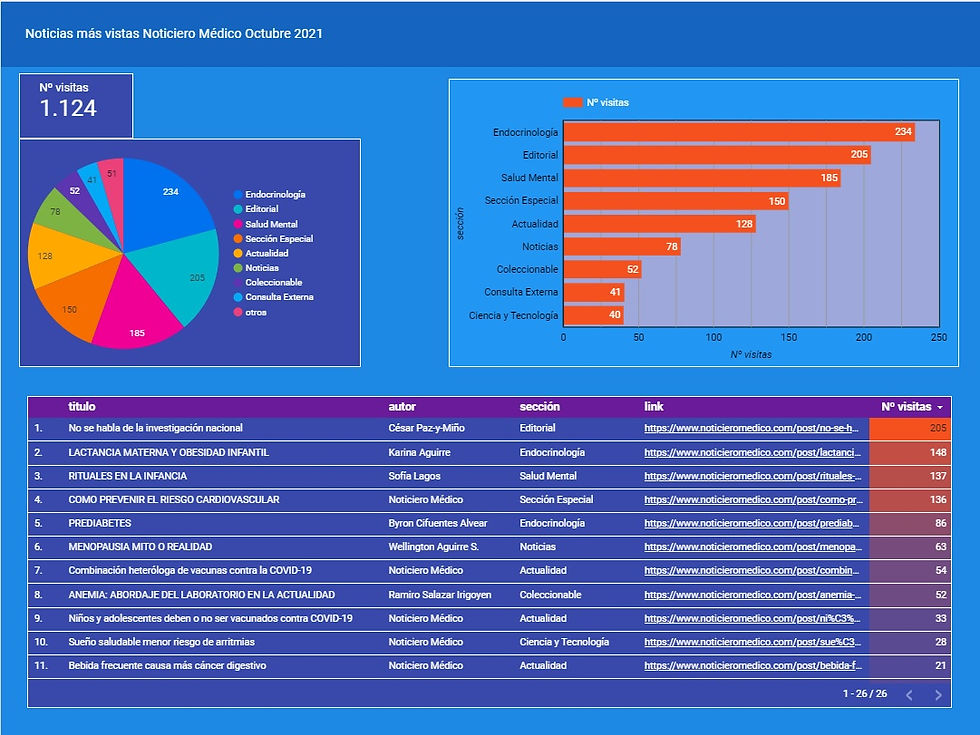Viewport: 980px width, 735px height.
Task: Open link for Bebida frecuente article
Action: tap(753, 666)
